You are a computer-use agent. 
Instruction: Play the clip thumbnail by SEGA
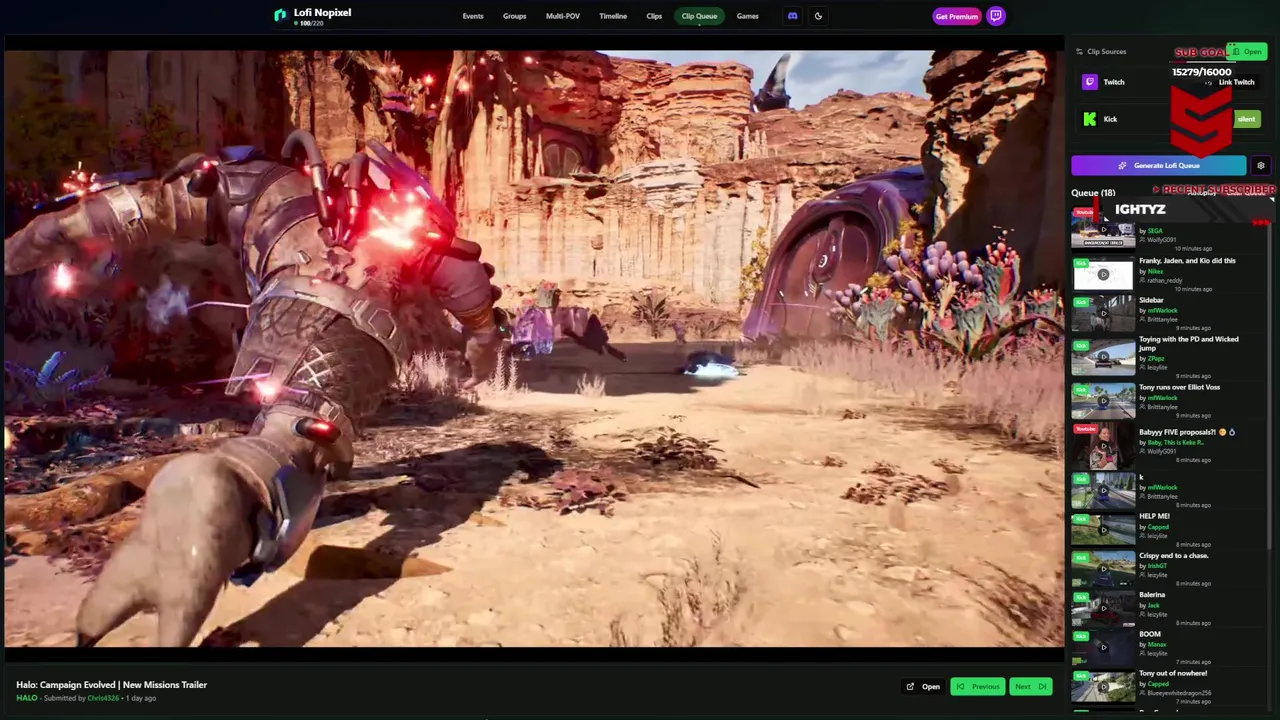tap(1103, 230)
